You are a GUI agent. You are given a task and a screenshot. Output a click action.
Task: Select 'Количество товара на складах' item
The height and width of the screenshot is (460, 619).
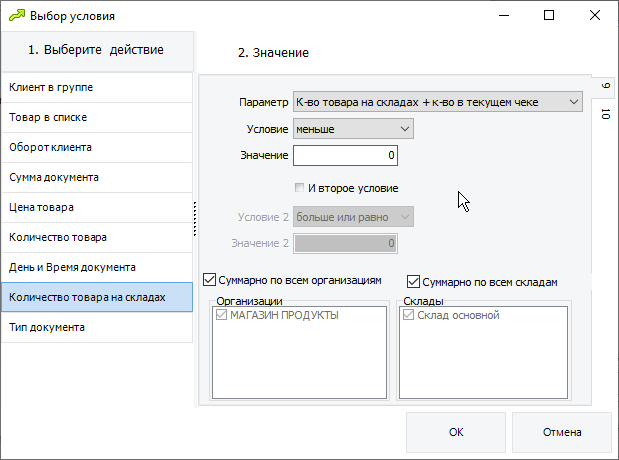coord(97,297)
